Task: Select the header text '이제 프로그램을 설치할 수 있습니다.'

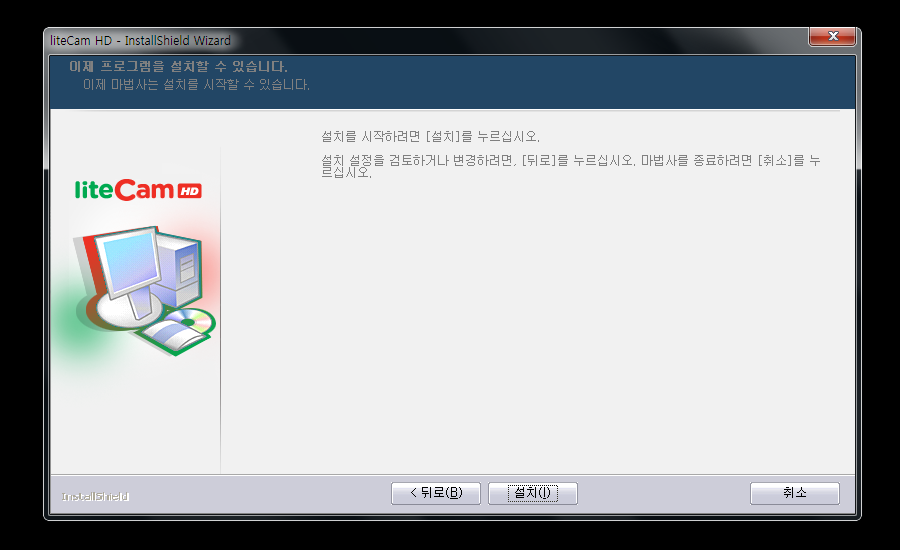Action: (x=178, y=67)
